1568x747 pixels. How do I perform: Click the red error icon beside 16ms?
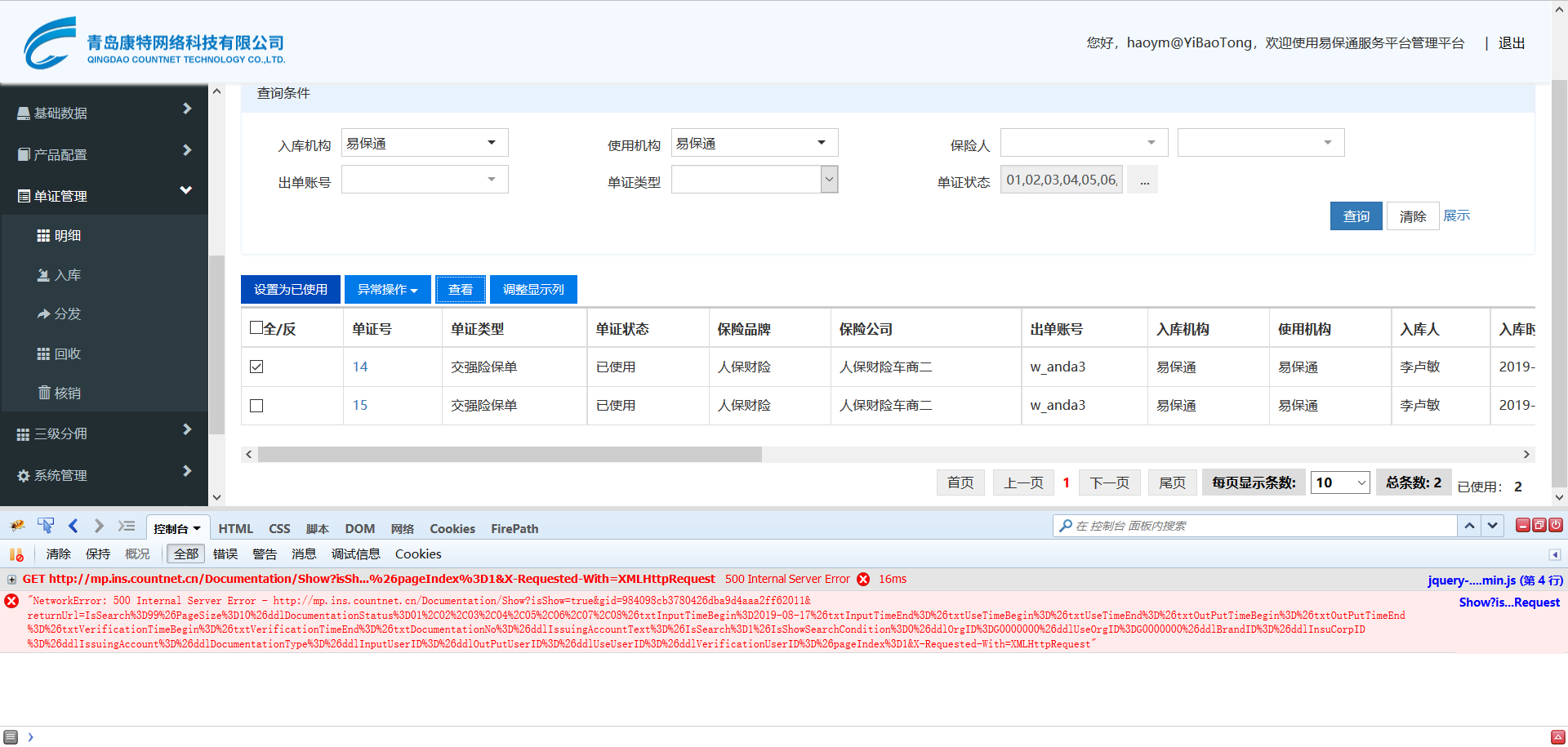tap(863, 580)
